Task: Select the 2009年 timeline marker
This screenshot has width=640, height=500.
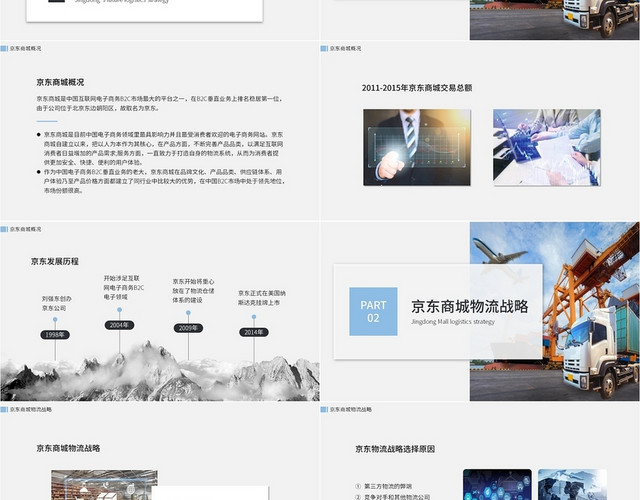Action: [188, 328]
